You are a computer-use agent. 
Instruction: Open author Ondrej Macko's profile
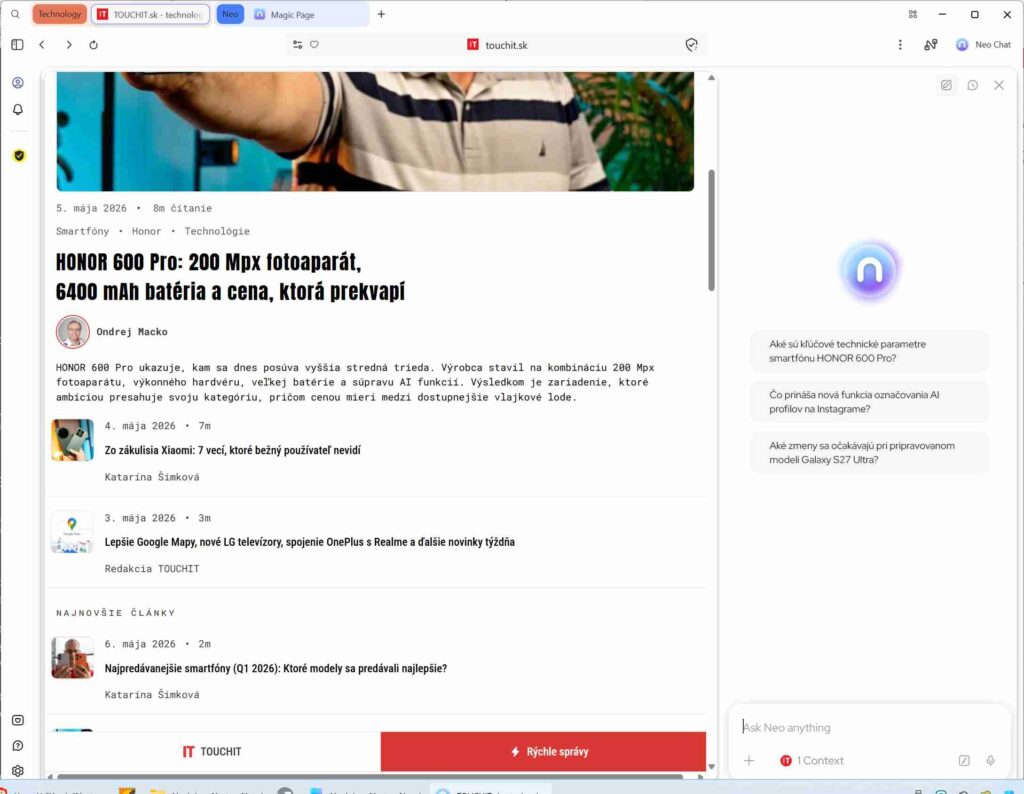(x=132, y=332)
